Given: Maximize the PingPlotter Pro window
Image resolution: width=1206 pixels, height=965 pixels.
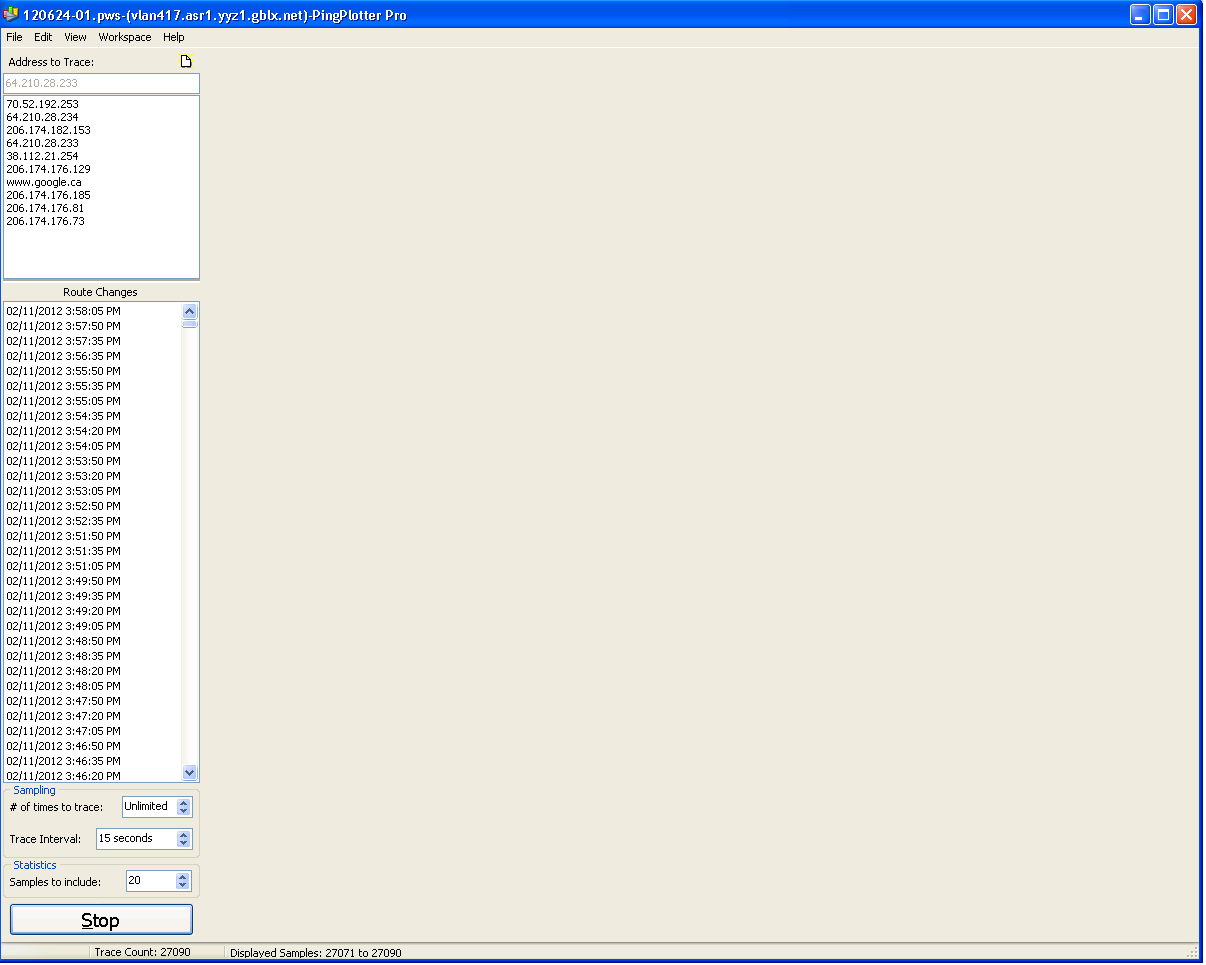Looking at the screenshot, I should coord(1163,15).
